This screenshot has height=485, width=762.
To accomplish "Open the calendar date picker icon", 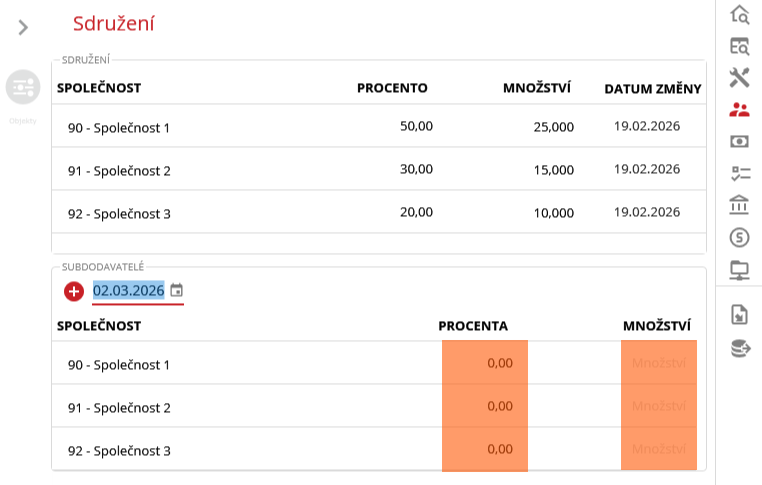I will tap(176, 291).
